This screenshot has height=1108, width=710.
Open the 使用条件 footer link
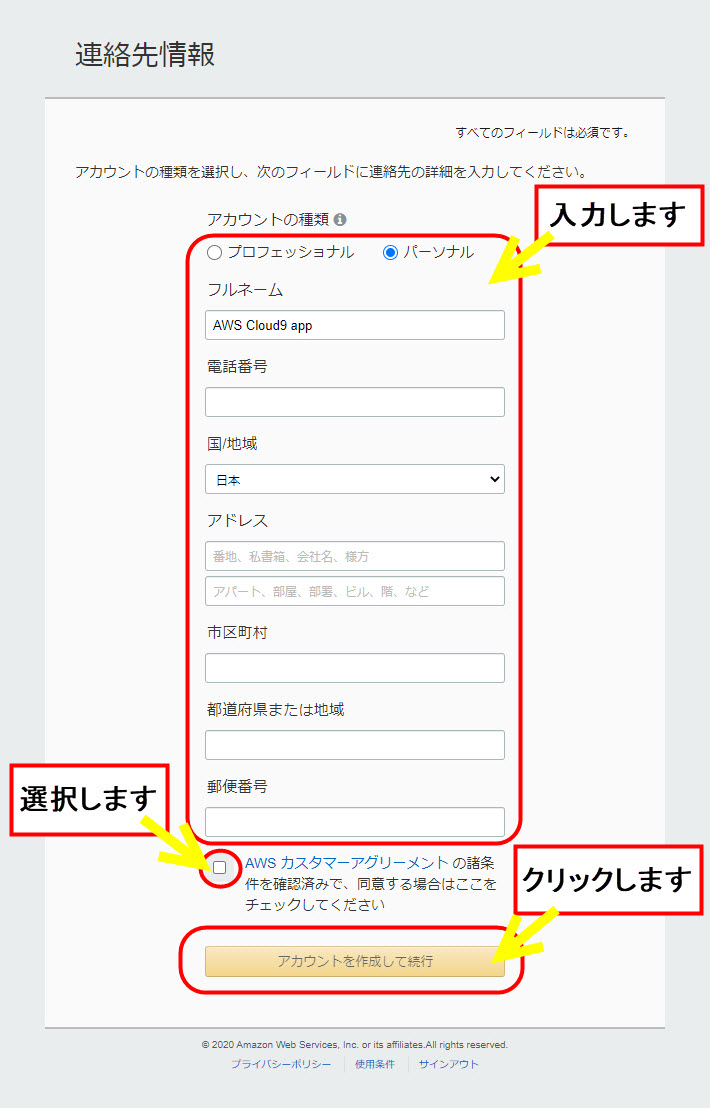pyautogui.click(x=375, y=1064)
